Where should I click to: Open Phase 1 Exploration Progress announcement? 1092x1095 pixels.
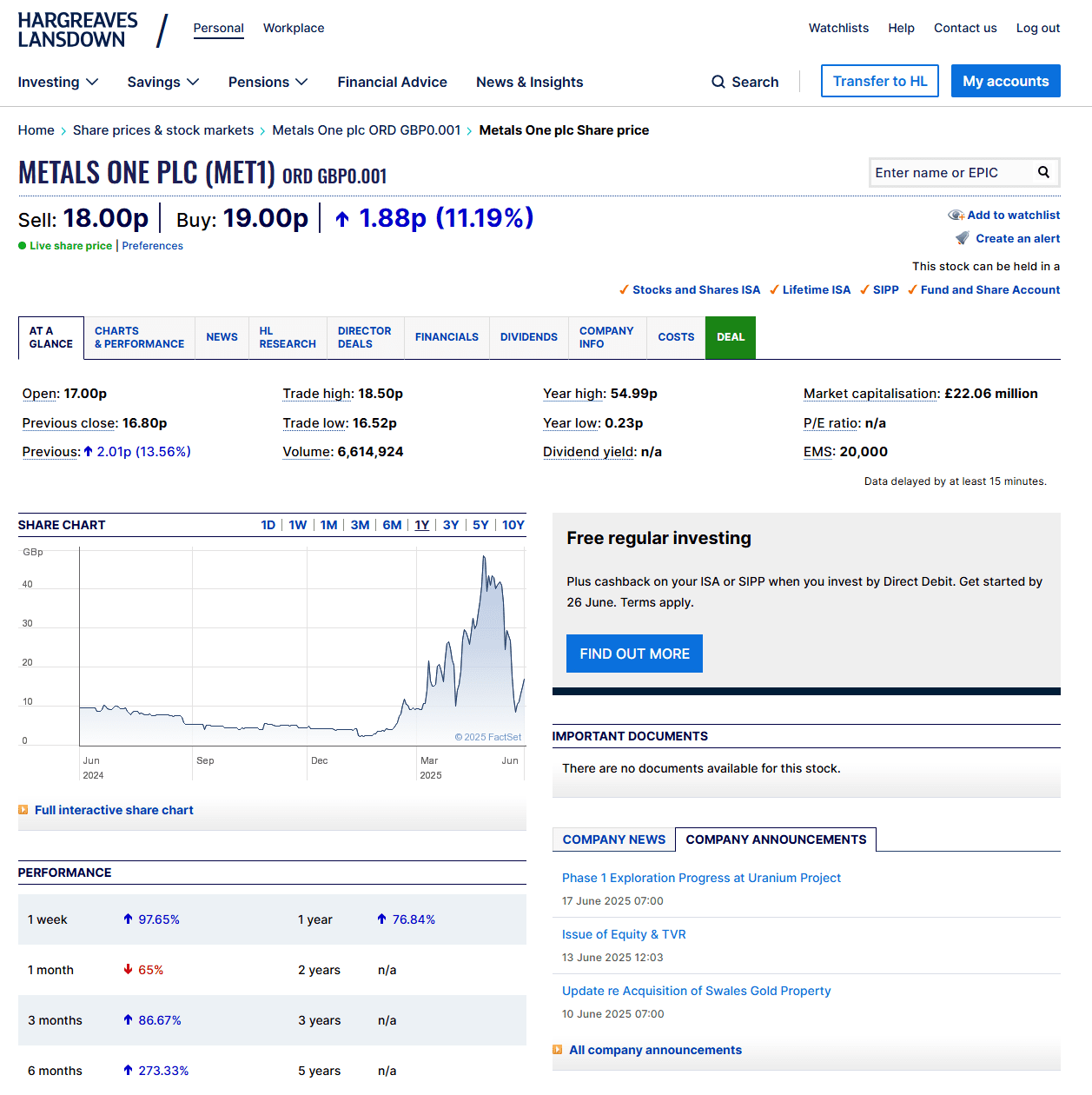coord(701,878)
